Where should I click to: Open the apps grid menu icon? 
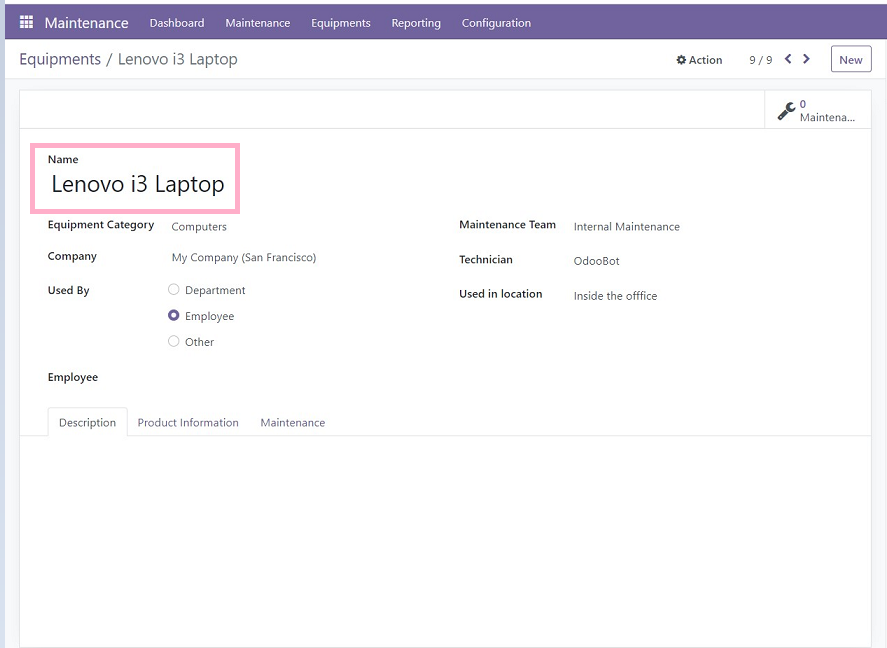coord(26,23)
